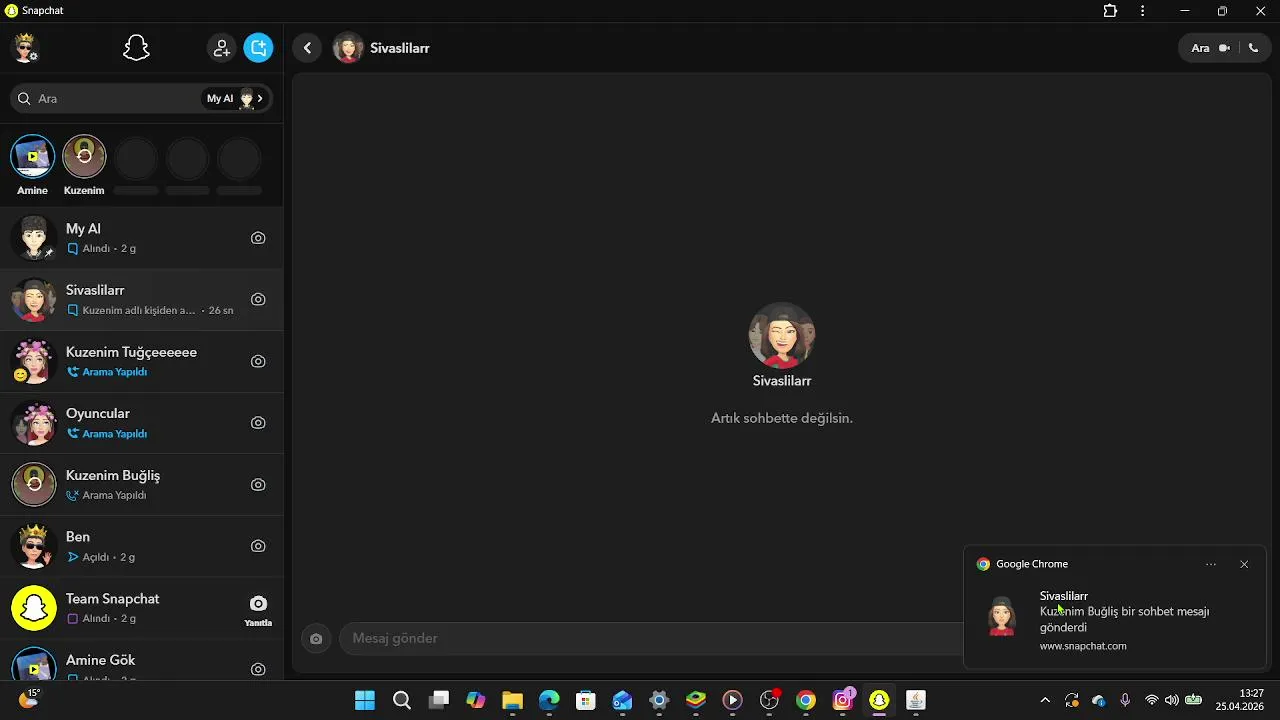The width and height of the screenshot is (1280, 720).
Task: Open the weather widget showing 15°
Action: 28,699
